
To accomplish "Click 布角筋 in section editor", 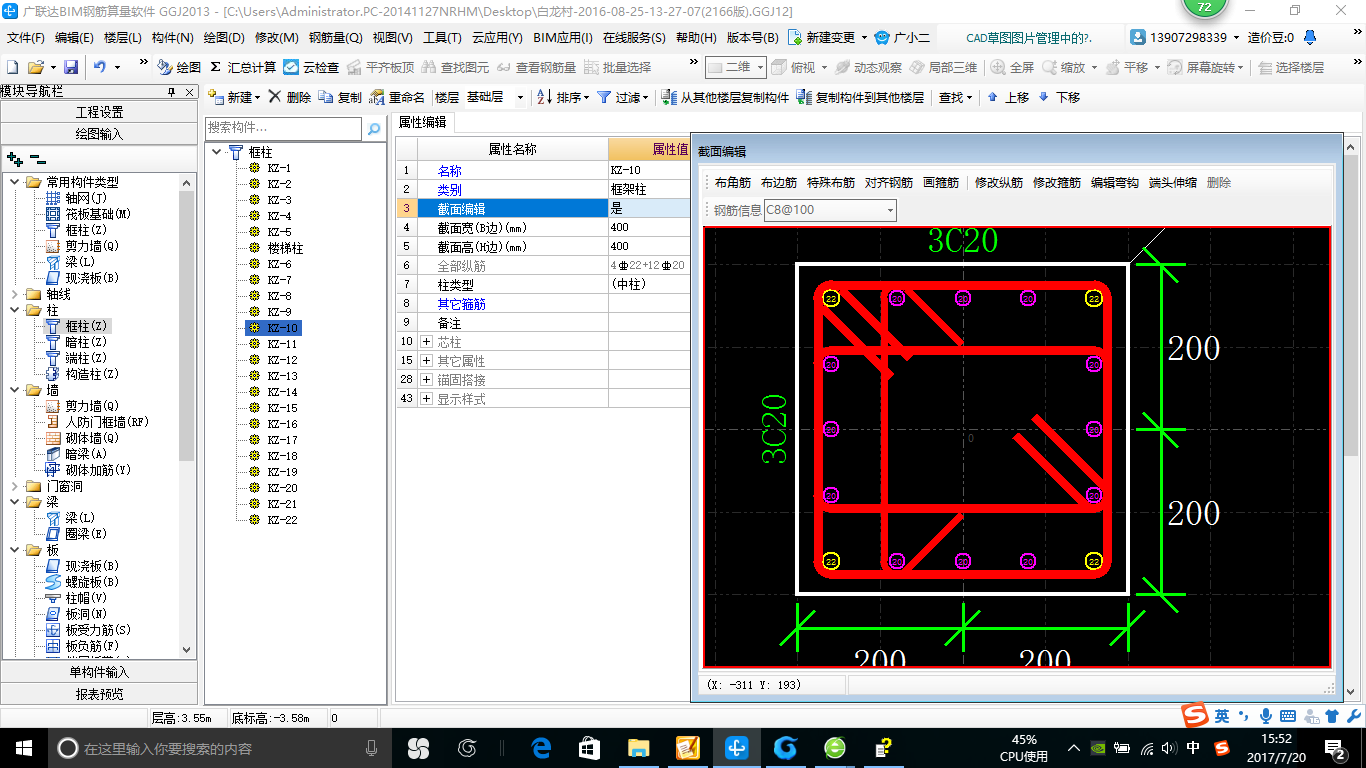I will pos(732,183).
